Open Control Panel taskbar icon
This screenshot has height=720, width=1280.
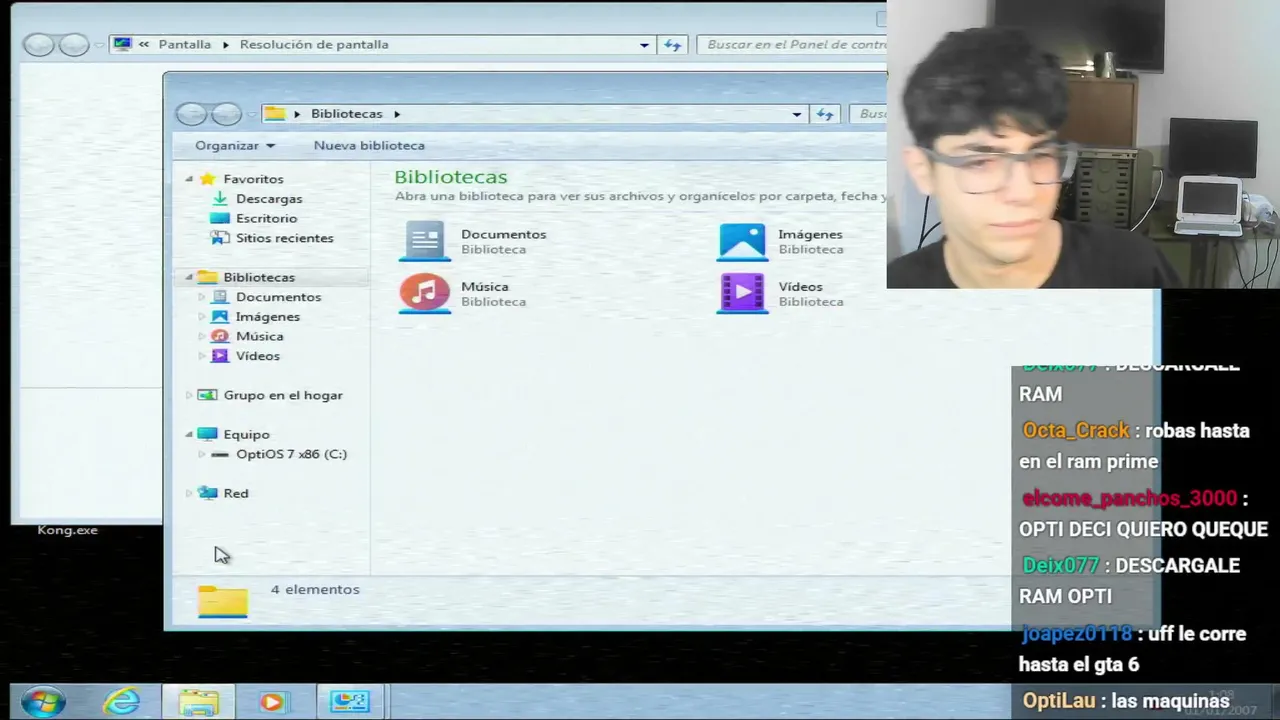coord(349,702)
